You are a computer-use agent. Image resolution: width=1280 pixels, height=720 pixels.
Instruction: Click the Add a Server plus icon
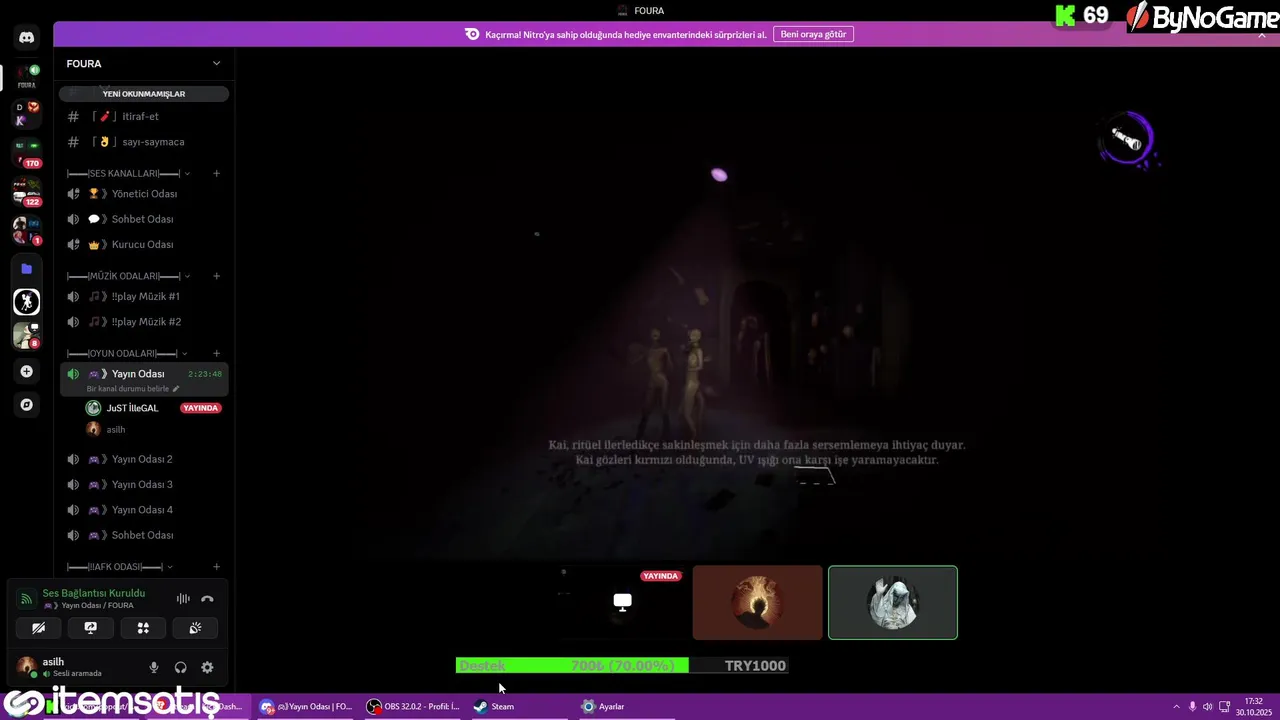point(27,371)
